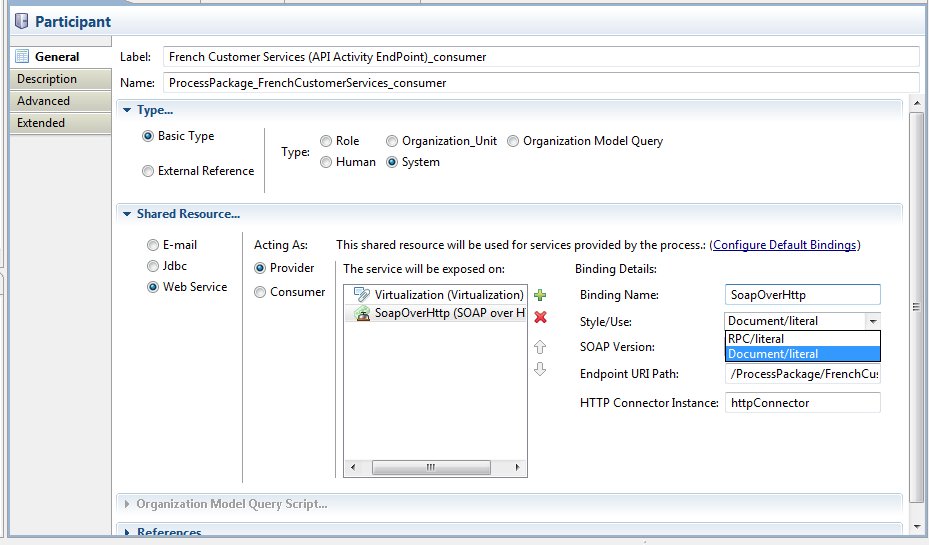Switch to the Advanced tab
The image size is (929, 545).
pos(60,101)
